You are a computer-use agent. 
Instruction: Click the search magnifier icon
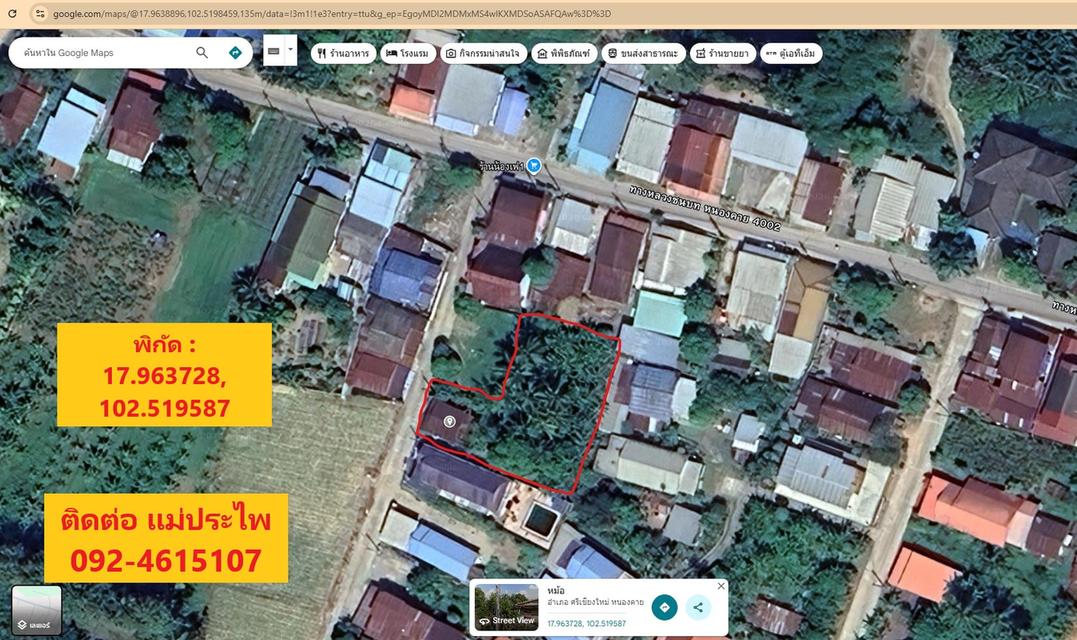click(202, 52)
